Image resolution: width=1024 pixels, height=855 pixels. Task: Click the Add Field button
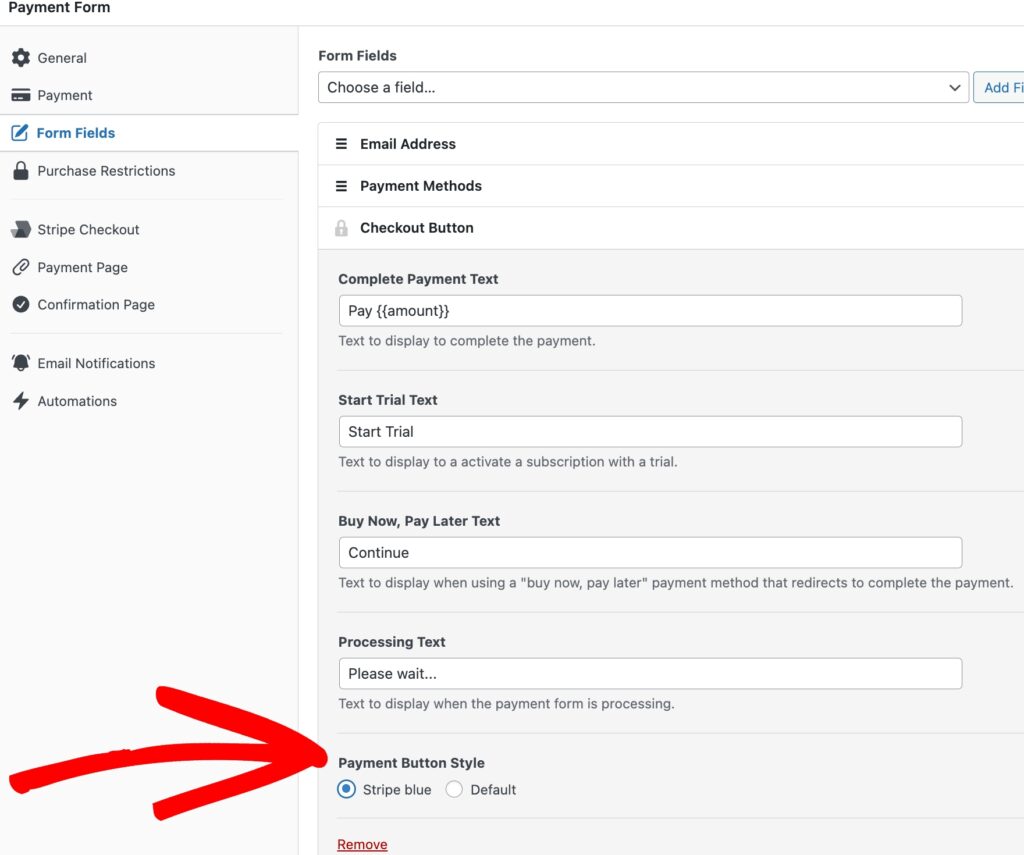pyautogui.click(x=1000, y=87)
